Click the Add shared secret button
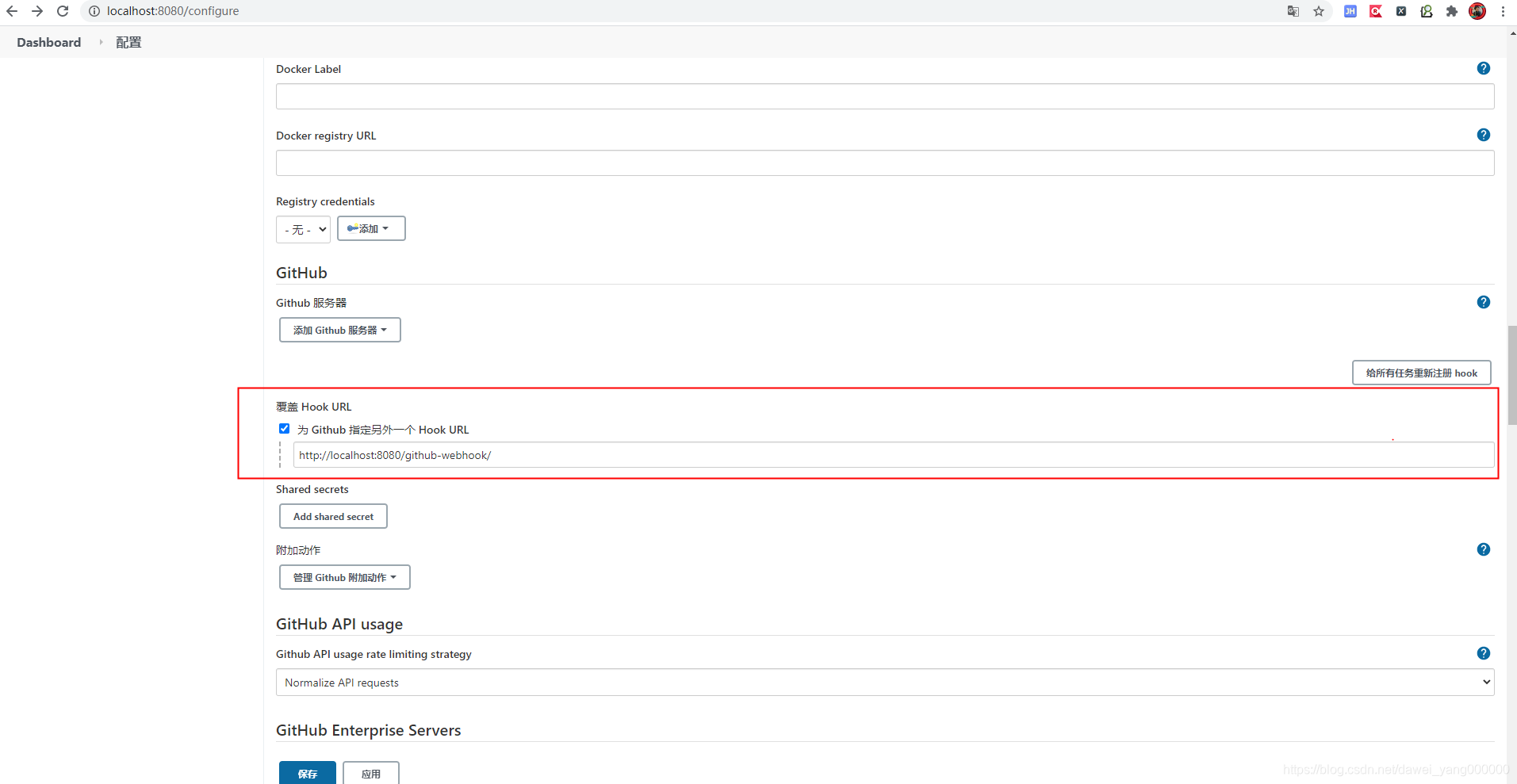The image size is (1517, 784). tap(333, 516)
